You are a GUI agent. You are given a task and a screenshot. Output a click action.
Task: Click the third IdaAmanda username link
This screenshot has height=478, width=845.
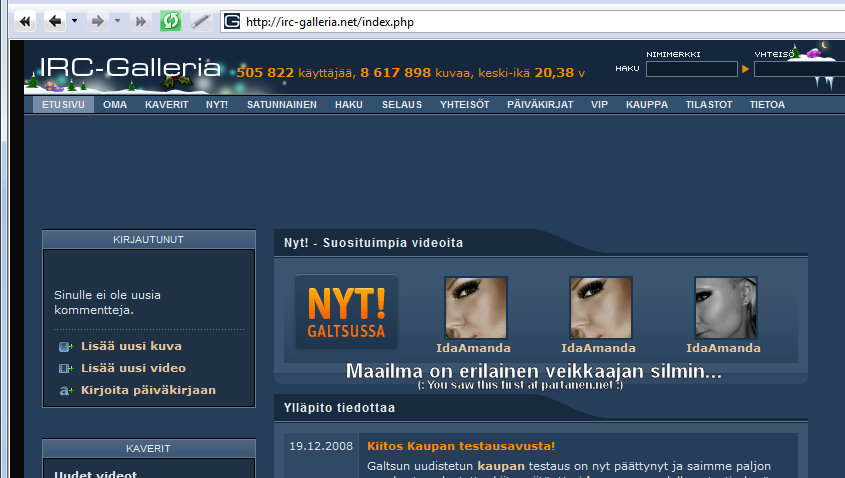(x=724, y=348)
